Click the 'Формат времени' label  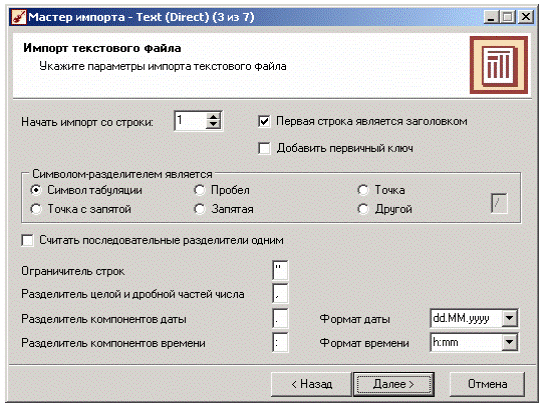(x=364, y=343)
